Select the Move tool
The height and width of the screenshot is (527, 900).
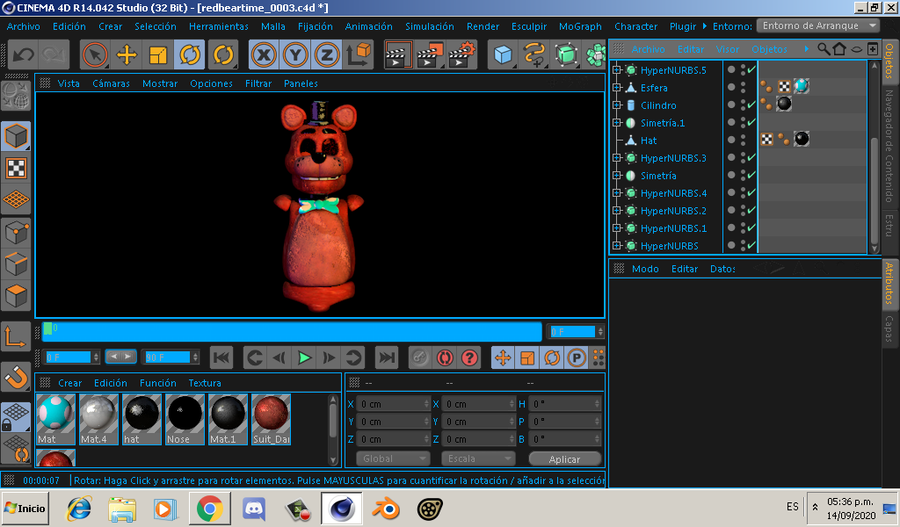126,55
